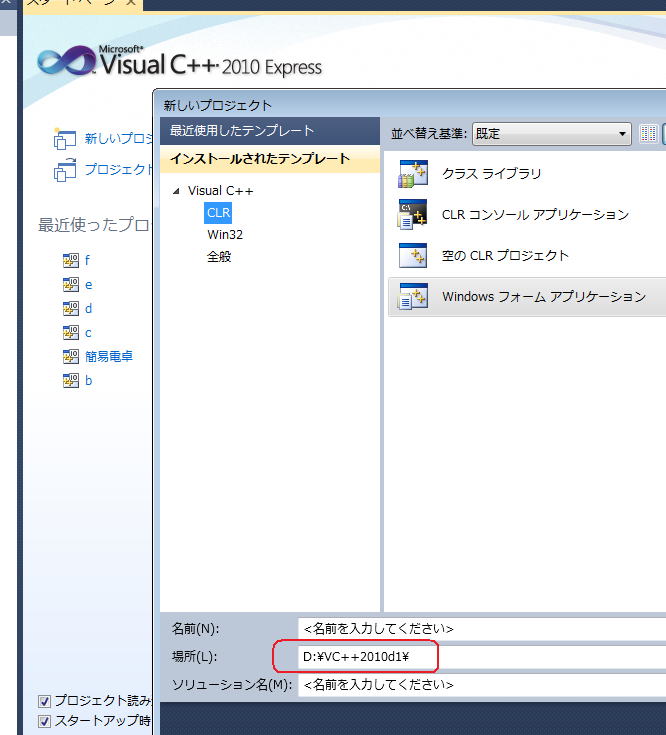
Task: Open recent project named d
Action: coord(89,308)
